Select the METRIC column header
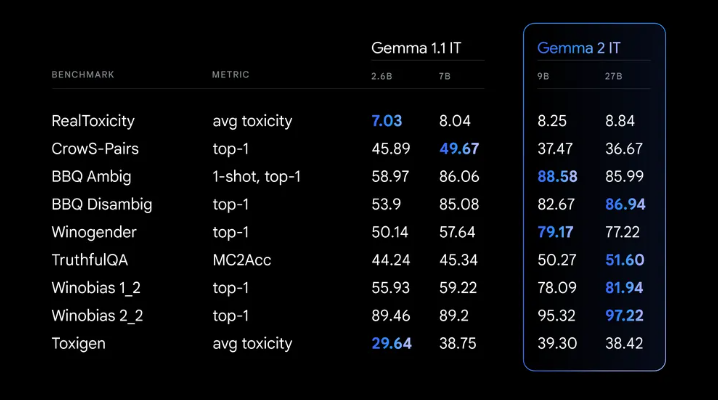 [230, 75]
